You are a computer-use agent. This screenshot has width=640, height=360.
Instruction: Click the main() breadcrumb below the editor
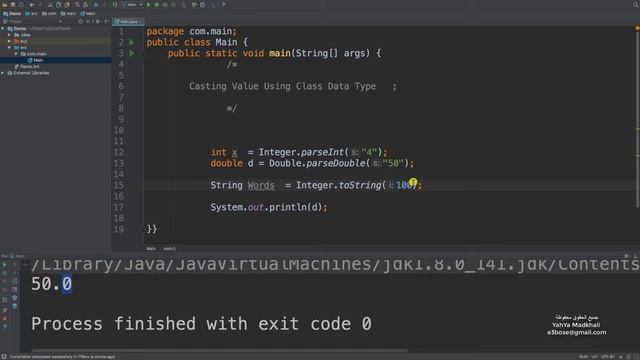click(169, 248)
